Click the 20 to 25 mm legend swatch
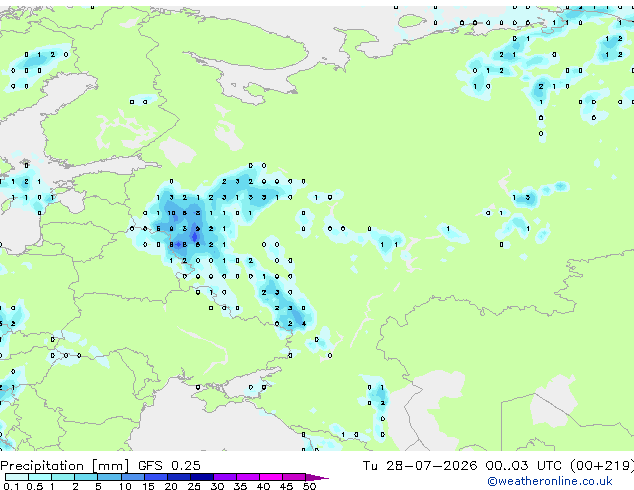This screenshot has width=634, height=490. coord(179,477)
